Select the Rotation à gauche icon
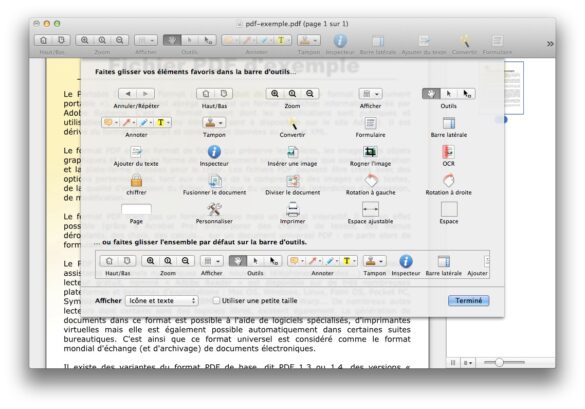Viewport: 585px width, 409px height. [370, 180]
